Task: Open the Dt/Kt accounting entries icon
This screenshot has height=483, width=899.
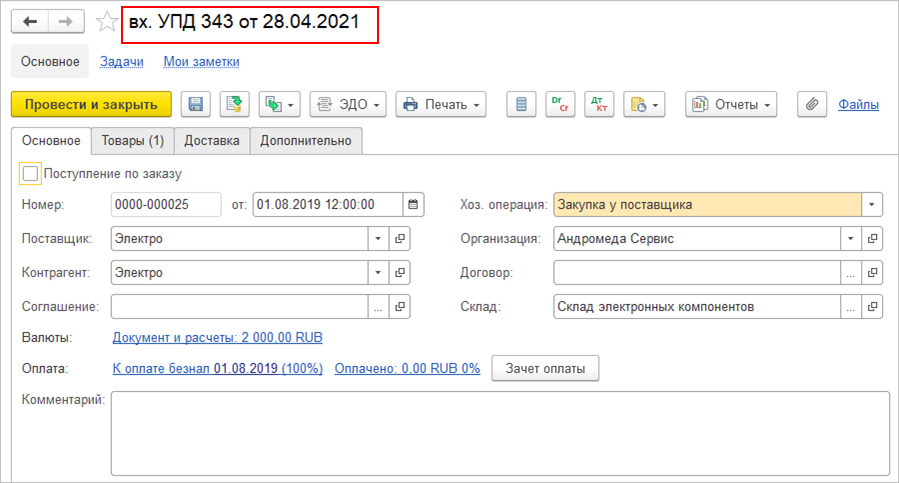Action: click(x=598, y=104)
